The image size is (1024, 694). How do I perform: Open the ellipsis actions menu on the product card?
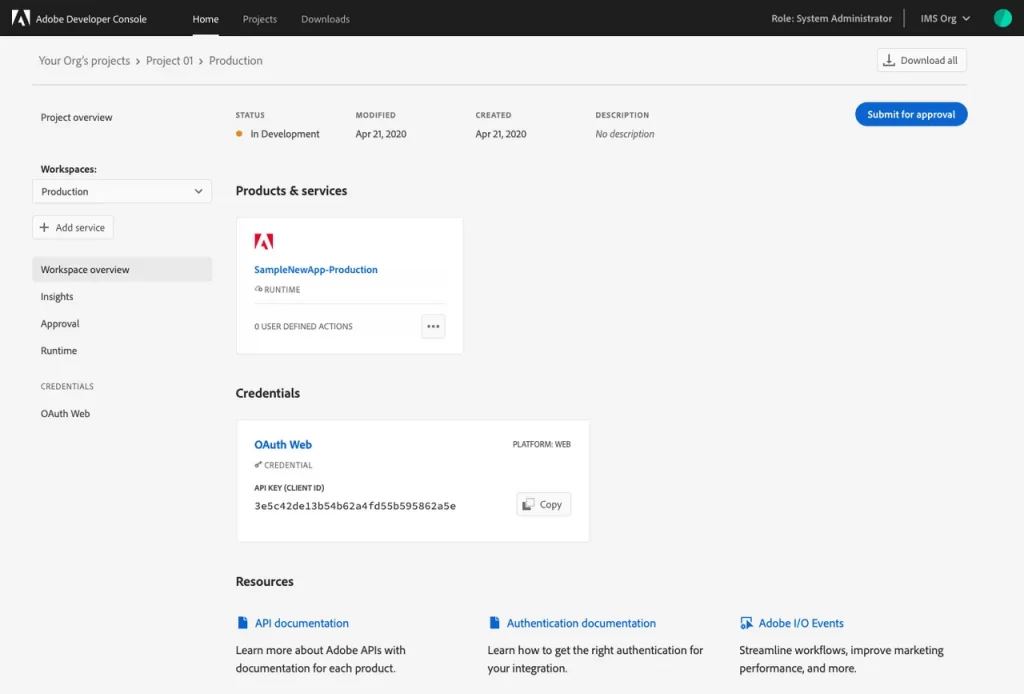click(x=433, y=326)
